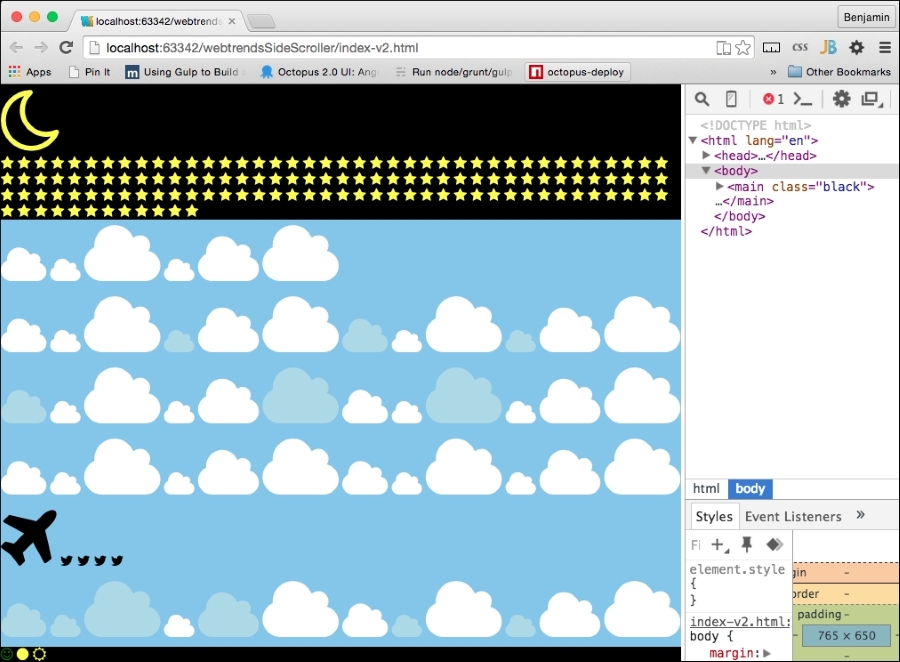Click the DevTools inspect element magnifier icon

[702, 99]
